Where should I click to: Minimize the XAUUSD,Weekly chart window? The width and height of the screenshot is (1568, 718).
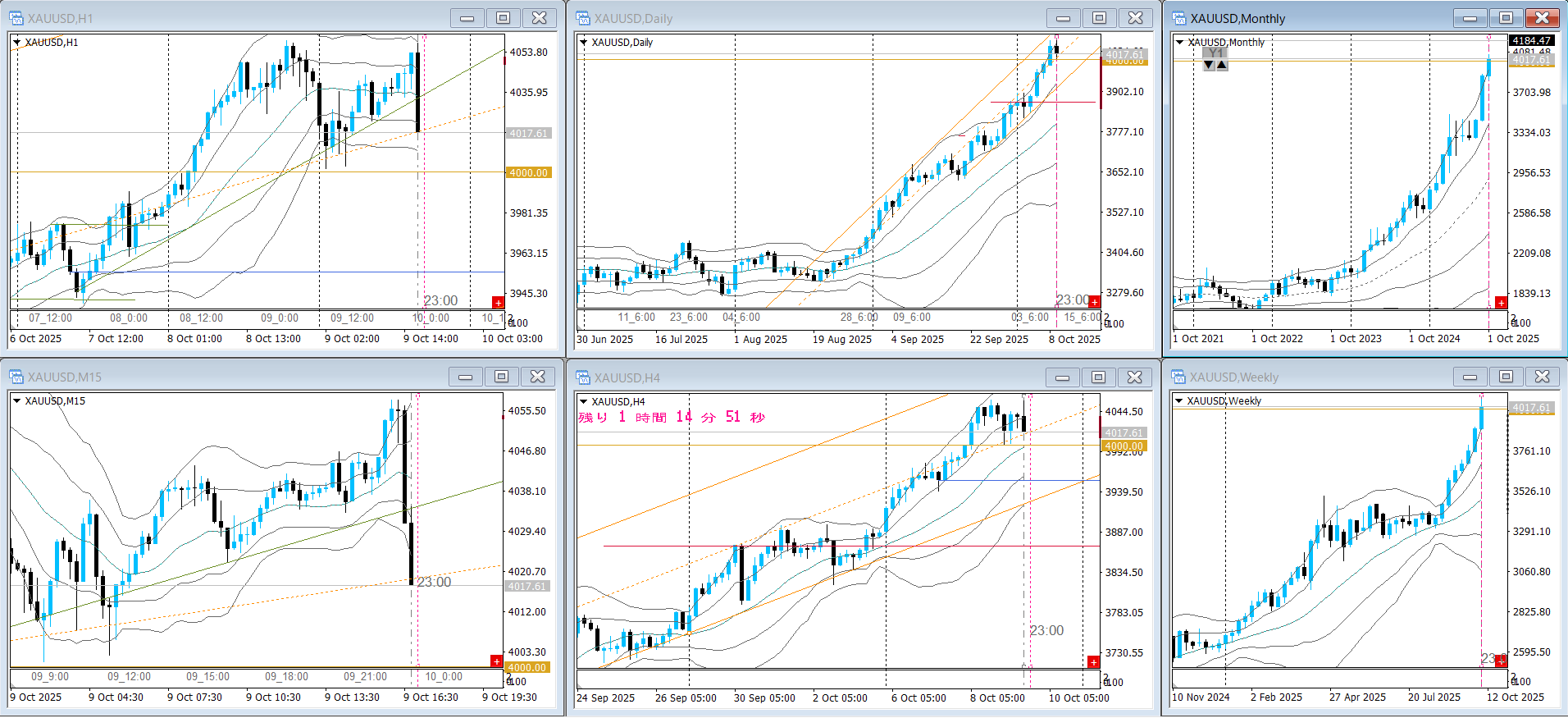pyautogui.click(x=1470, y=377)
